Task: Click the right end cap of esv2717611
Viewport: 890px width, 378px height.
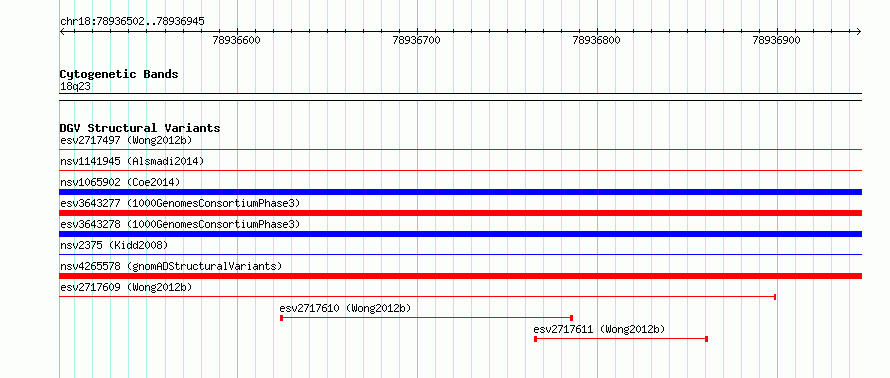Action: pyautogui.click(x=707, y=339)
